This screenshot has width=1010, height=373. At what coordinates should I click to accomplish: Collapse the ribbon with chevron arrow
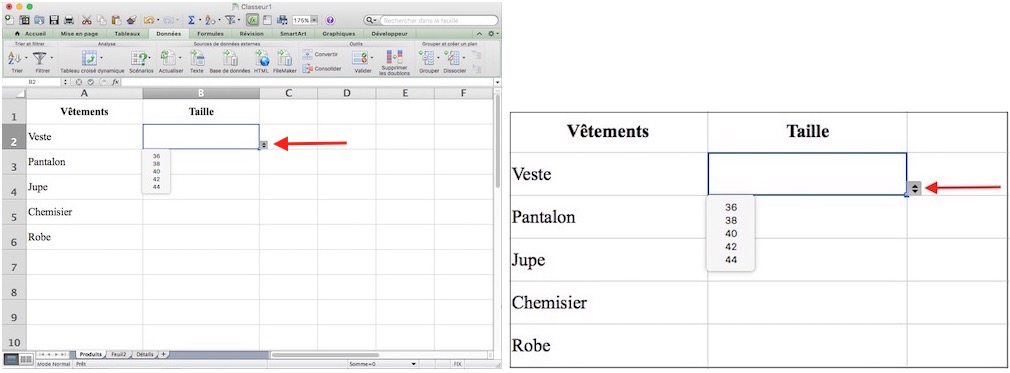point(480,33)
